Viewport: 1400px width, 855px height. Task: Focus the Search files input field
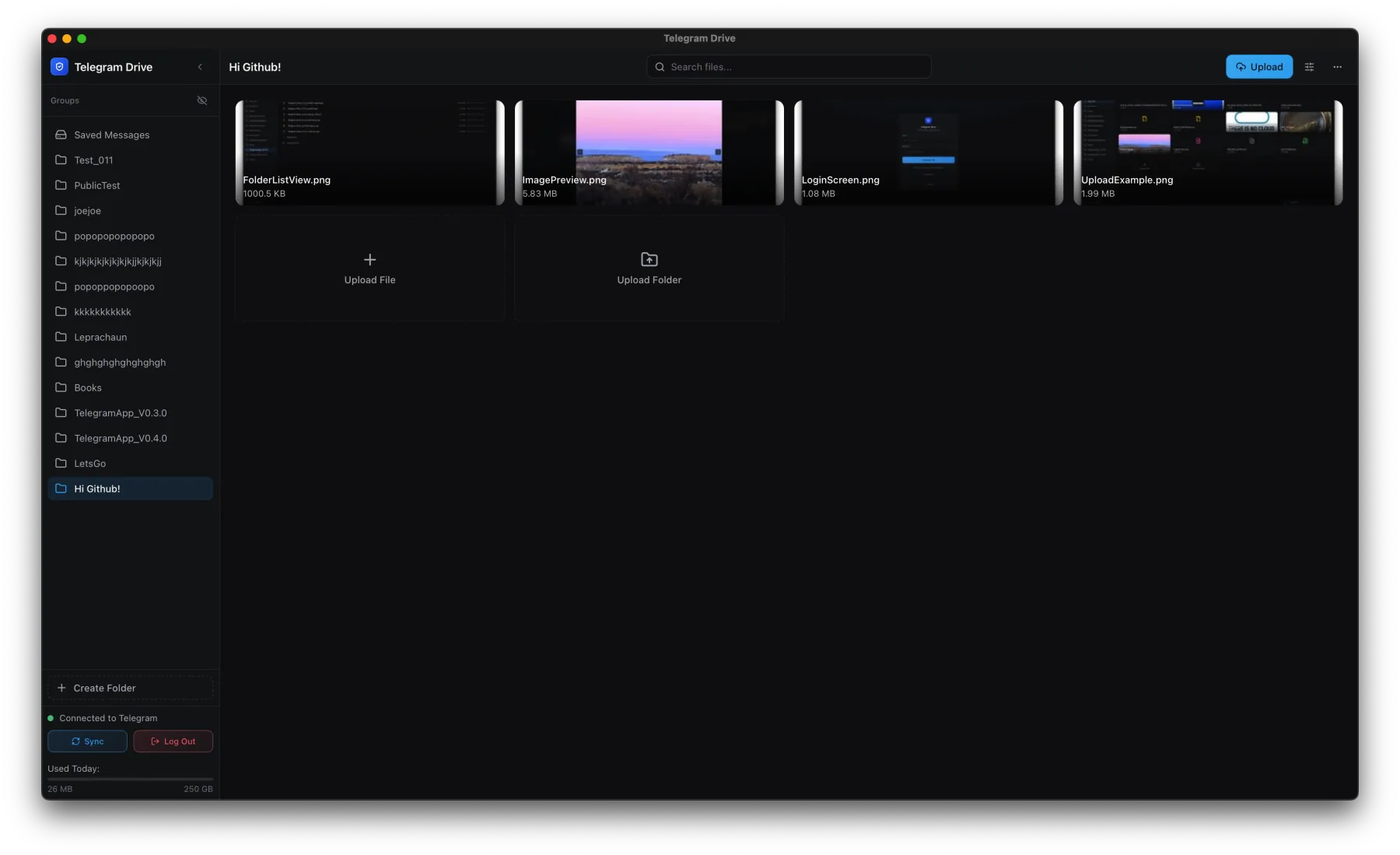click(789, 67)
